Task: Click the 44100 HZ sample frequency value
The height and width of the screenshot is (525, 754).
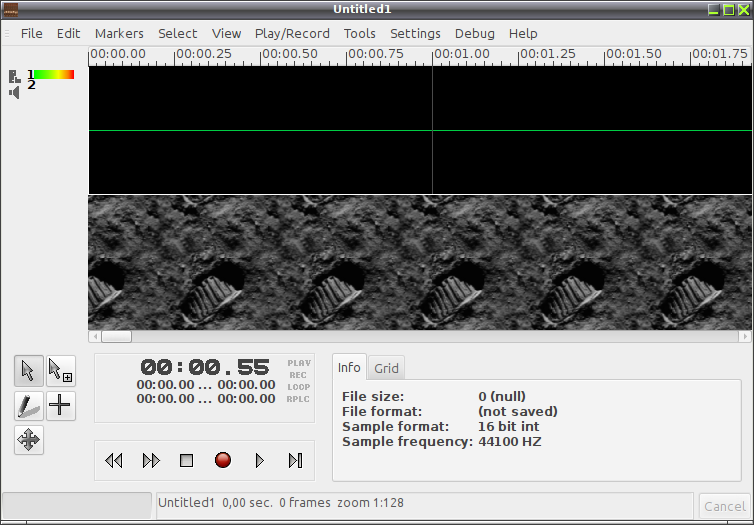Action: (510, 441)
